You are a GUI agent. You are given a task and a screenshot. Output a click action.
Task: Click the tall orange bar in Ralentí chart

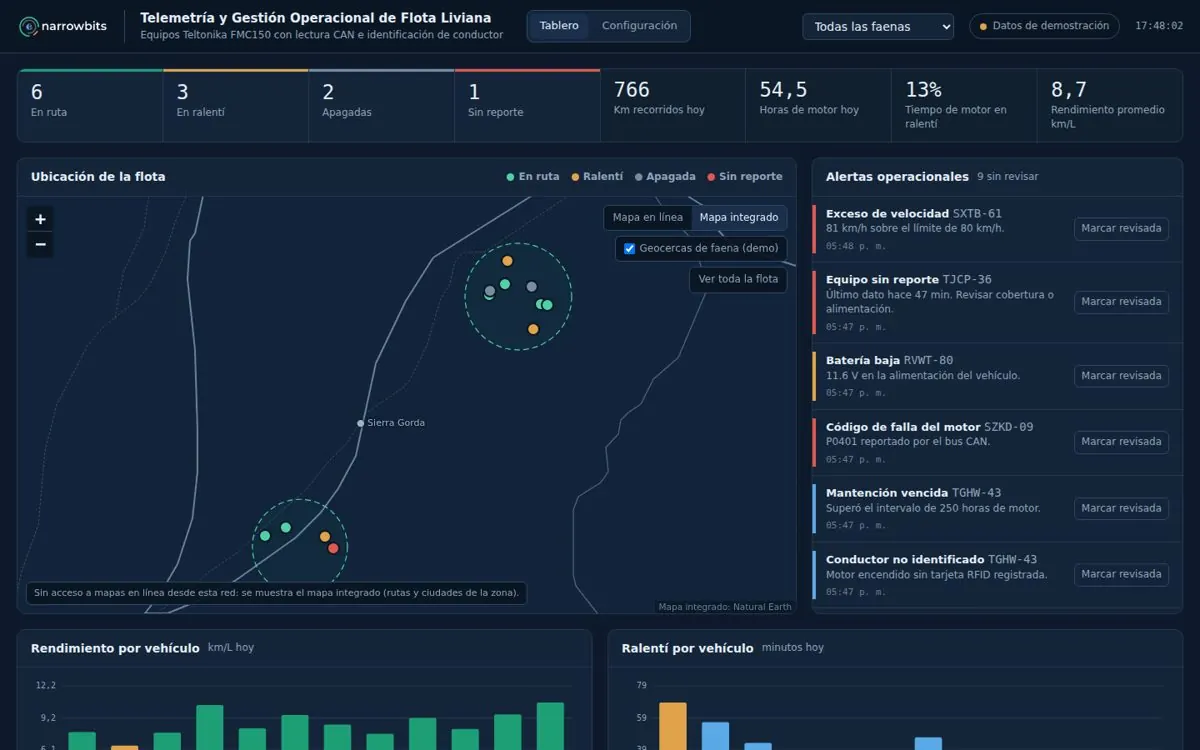coord(673,726)
